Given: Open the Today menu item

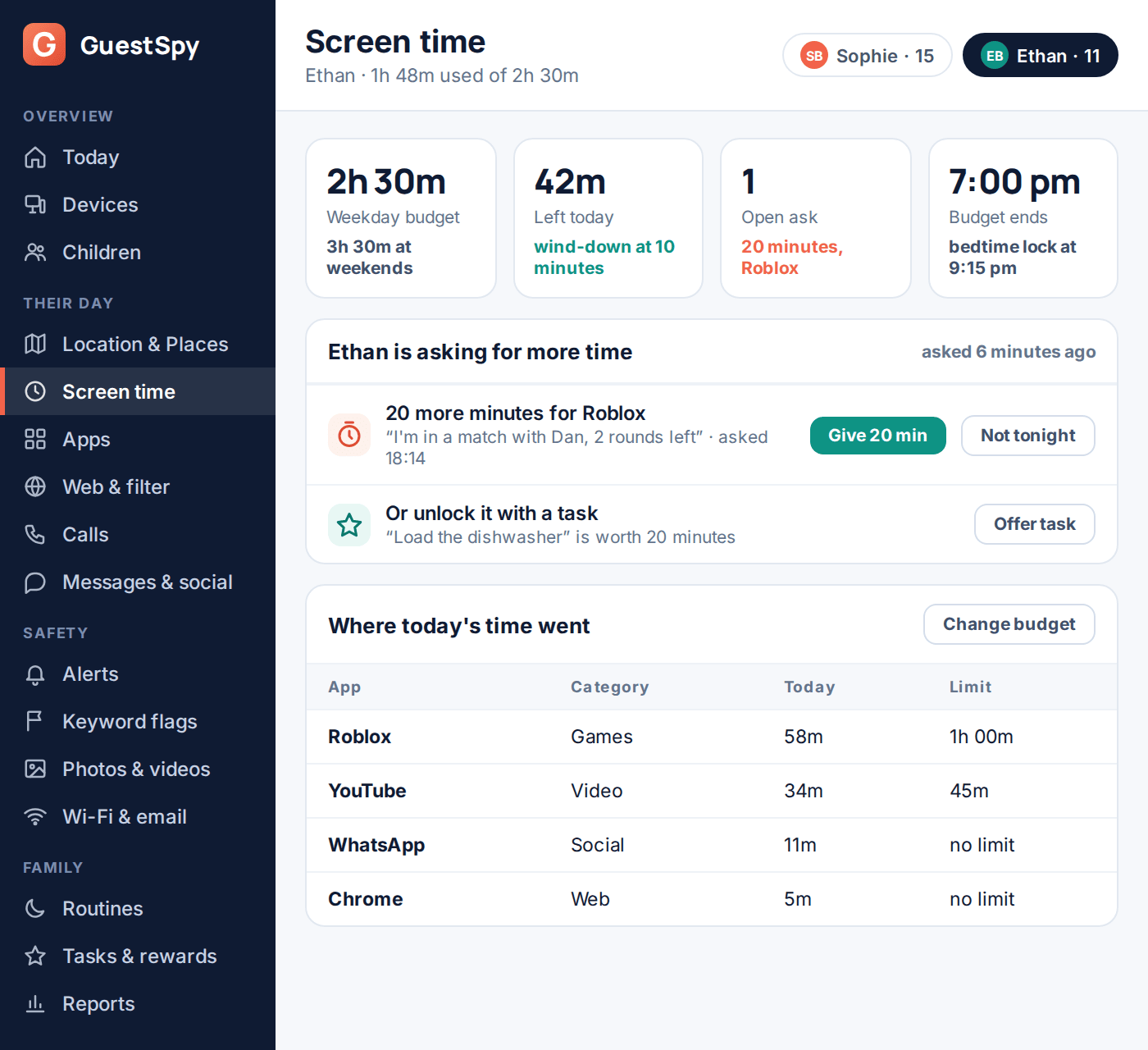Looking at the screenshot, I should 138,157.
